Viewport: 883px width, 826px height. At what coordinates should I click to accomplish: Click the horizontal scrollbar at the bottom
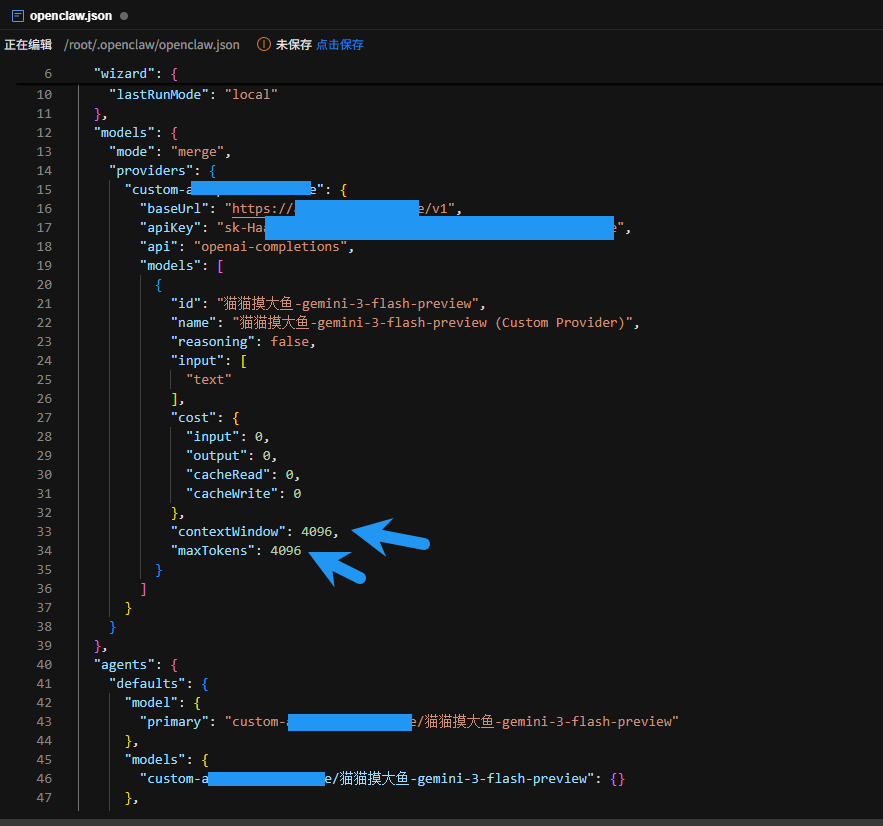click(x=440, y=821)
